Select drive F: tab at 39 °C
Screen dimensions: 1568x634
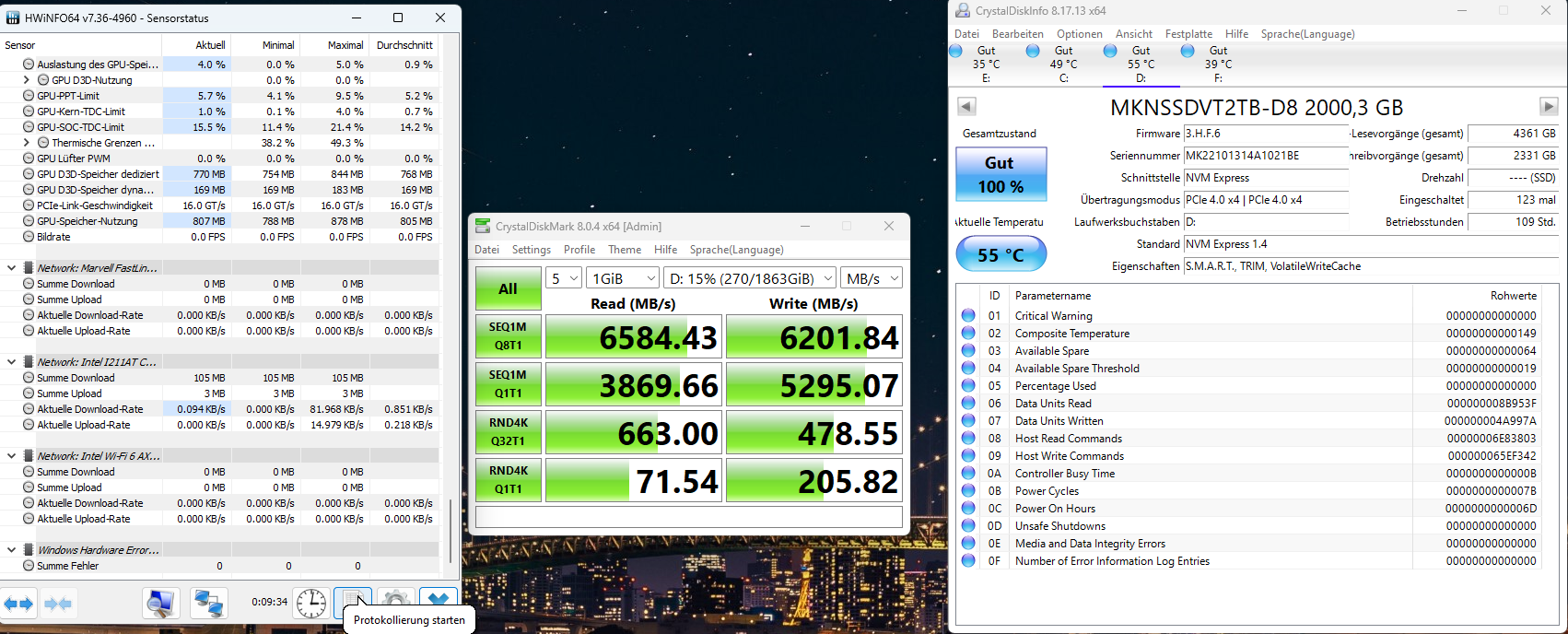click(x=1218, y=65)
